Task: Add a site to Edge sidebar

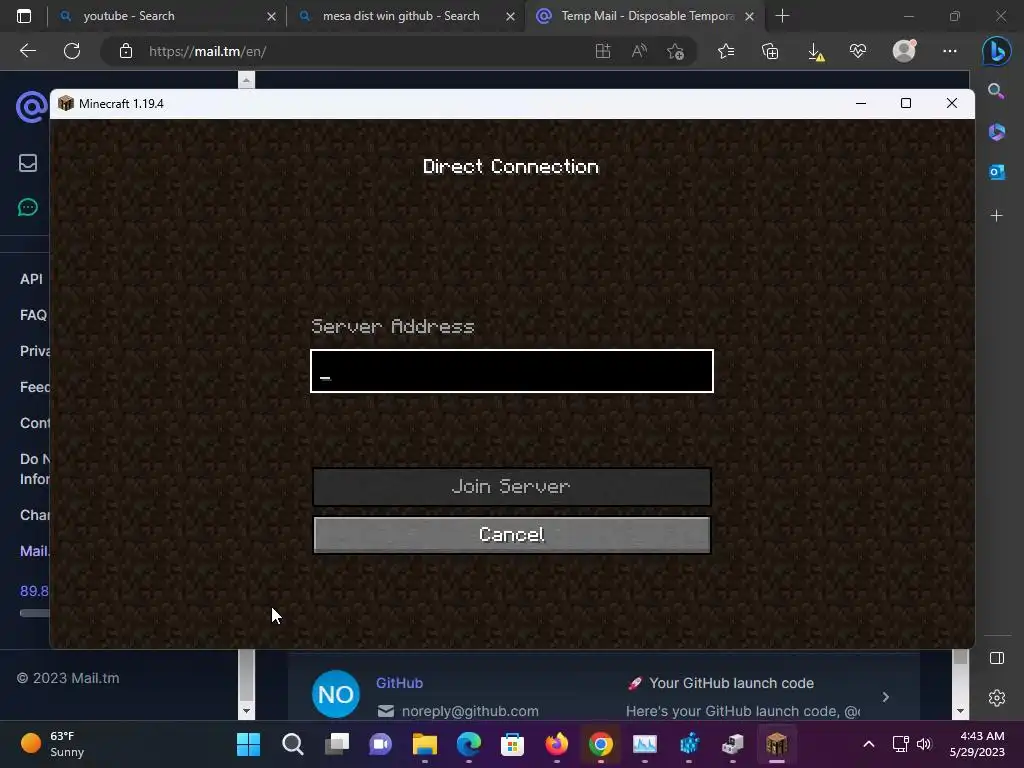Action: [997, 216]
